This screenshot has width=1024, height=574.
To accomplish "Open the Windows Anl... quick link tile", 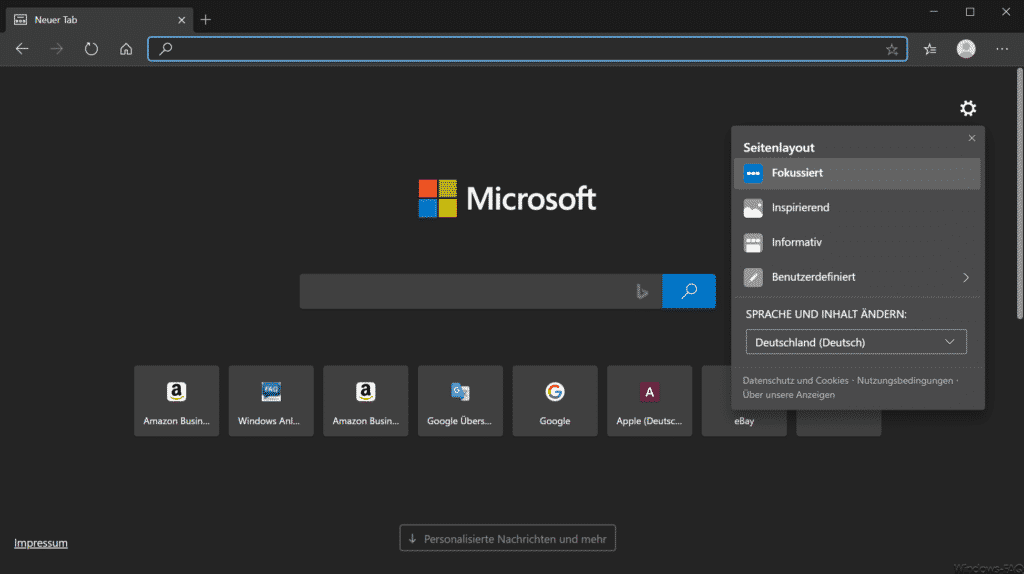I will click(x=271, y=401).
